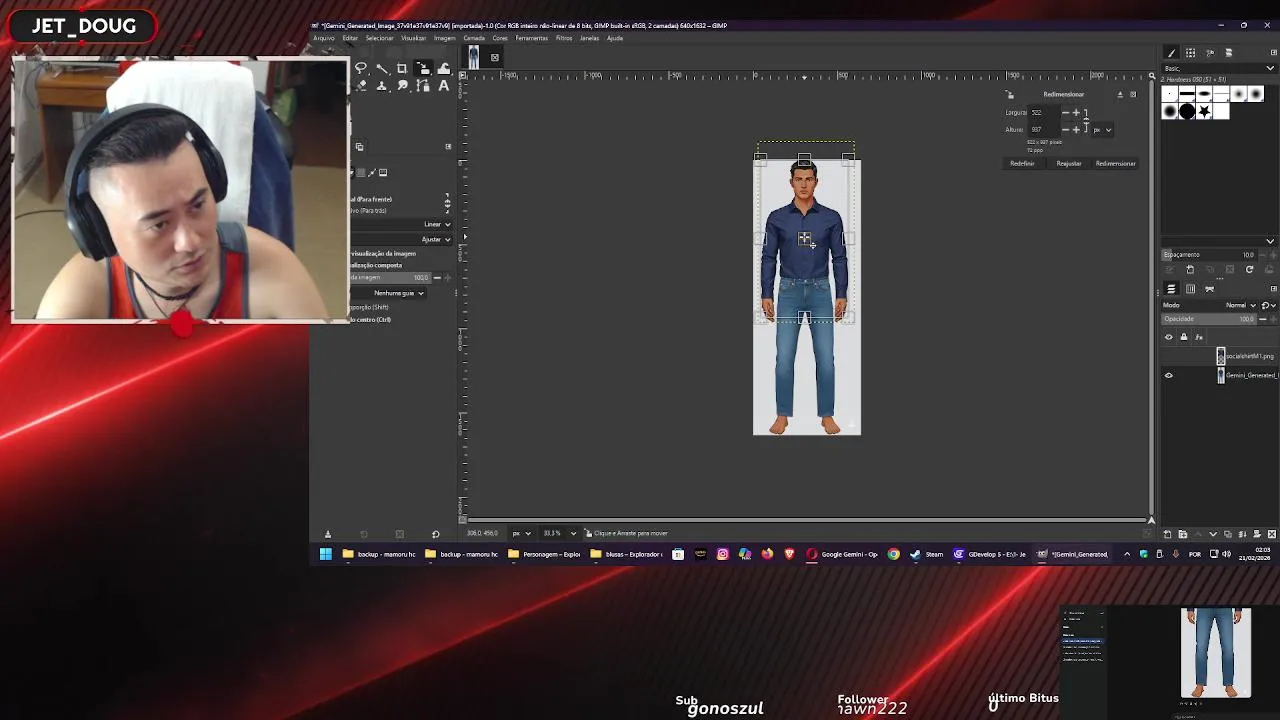1280x720 pixels.
Task: Open the Layers tab icon
Action: (1171, 289)
